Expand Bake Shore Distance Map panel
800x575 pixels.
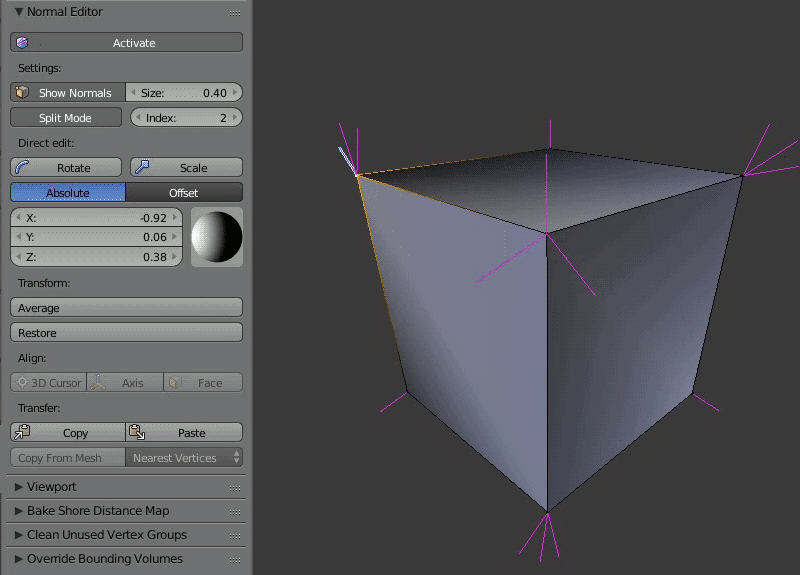[19, 511]
